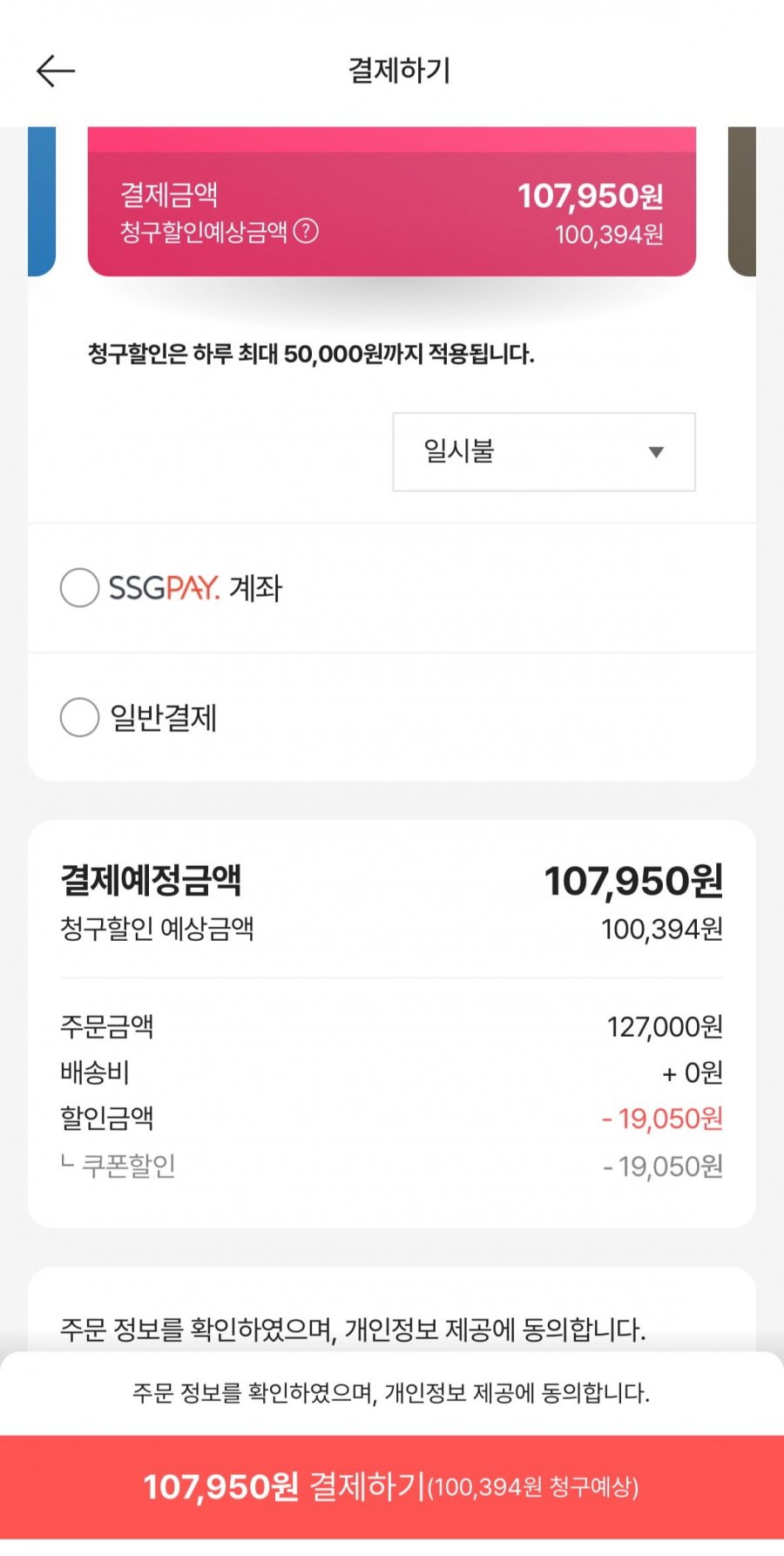Select the 일반결제 radio button
The width and height of the screenshot is (784, 1556).
pyautogui.click(x=79, y=717)
